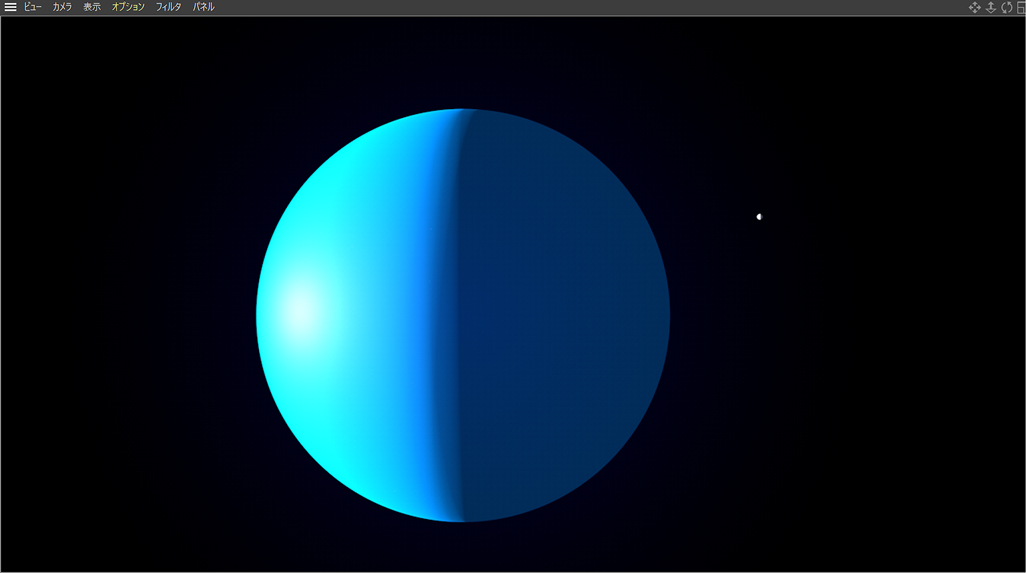This screenshot has width=1026, height=573.
Task: Open the hamburger menu icon
Action: [x=10, y=7]
